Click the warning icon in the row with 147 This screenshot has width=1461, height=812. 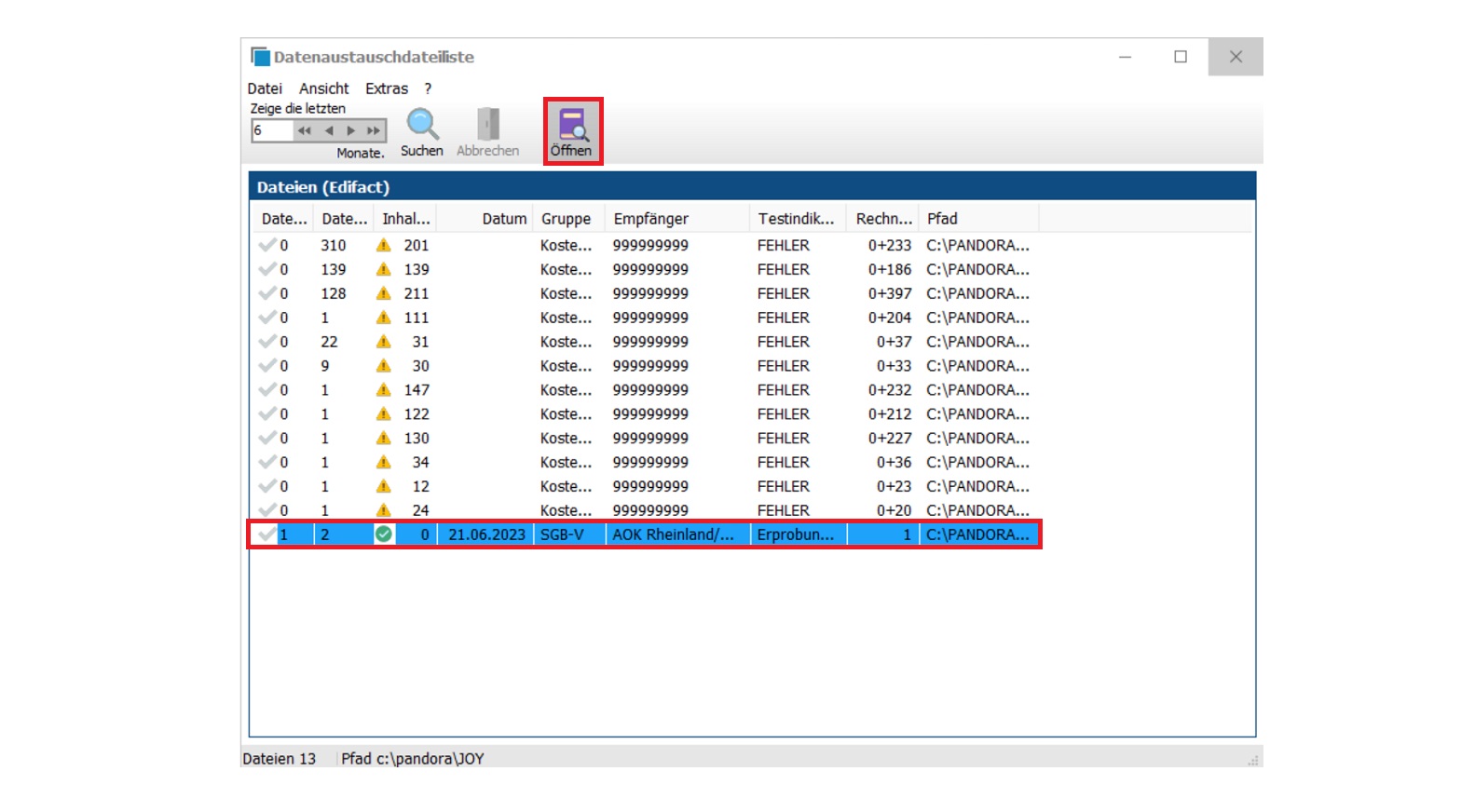coord(383,390)
